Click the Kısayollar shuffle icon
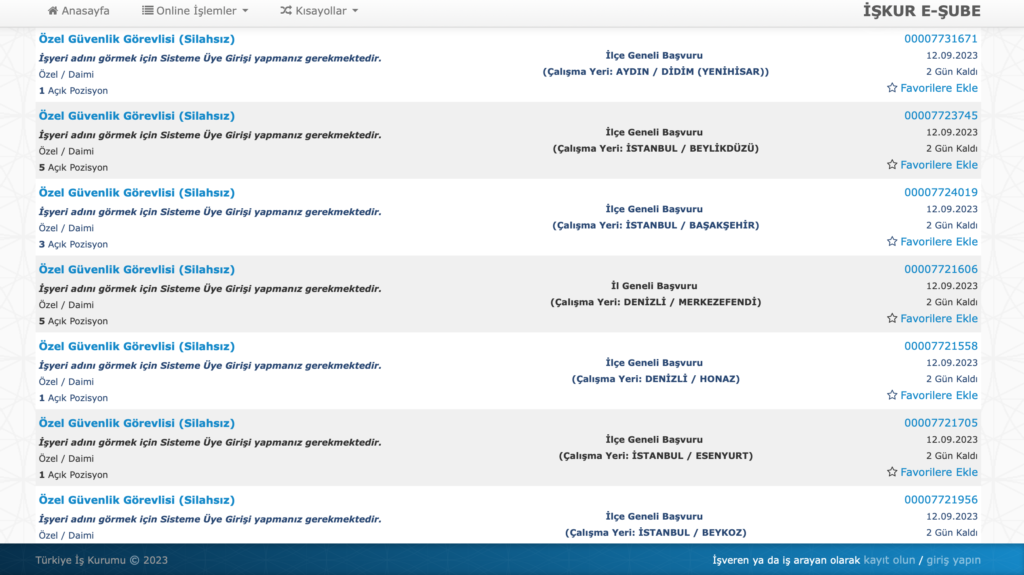 click(286, 11)
